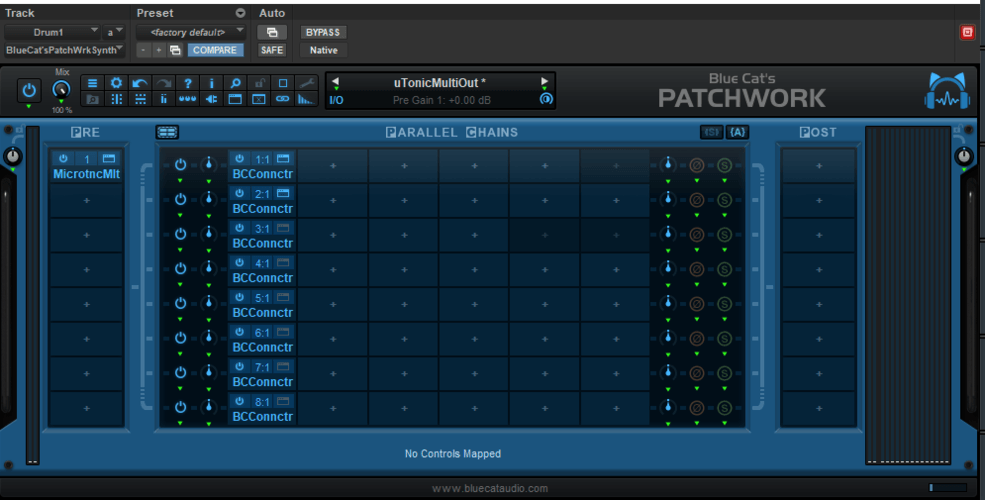Click the parallel chains layout icon

click(x=167, y=132)
